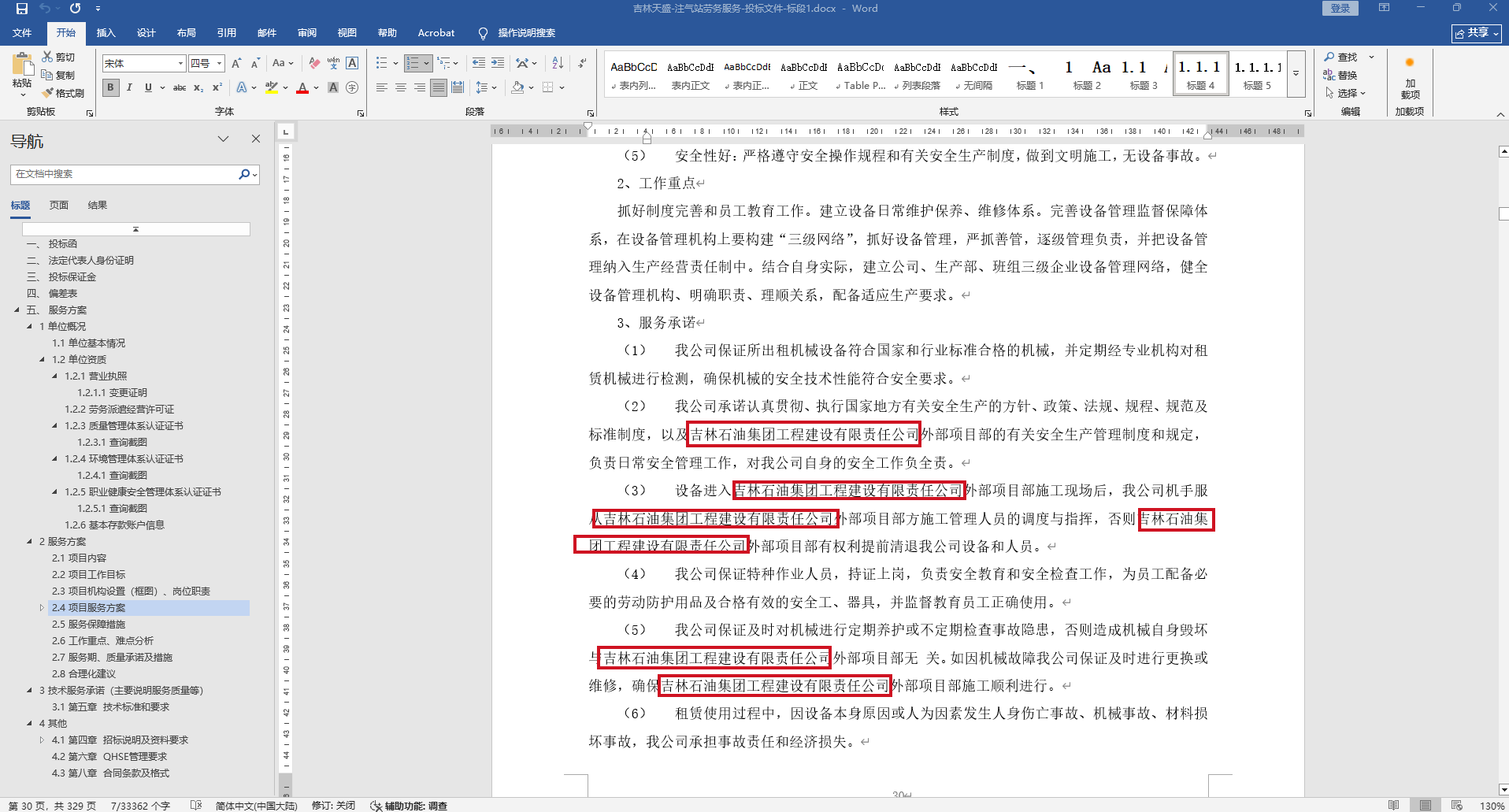This screenshot has width=1509, height=812.
Task: Collapse the 五、服务方案 heading in navigation
Action: 17,310
